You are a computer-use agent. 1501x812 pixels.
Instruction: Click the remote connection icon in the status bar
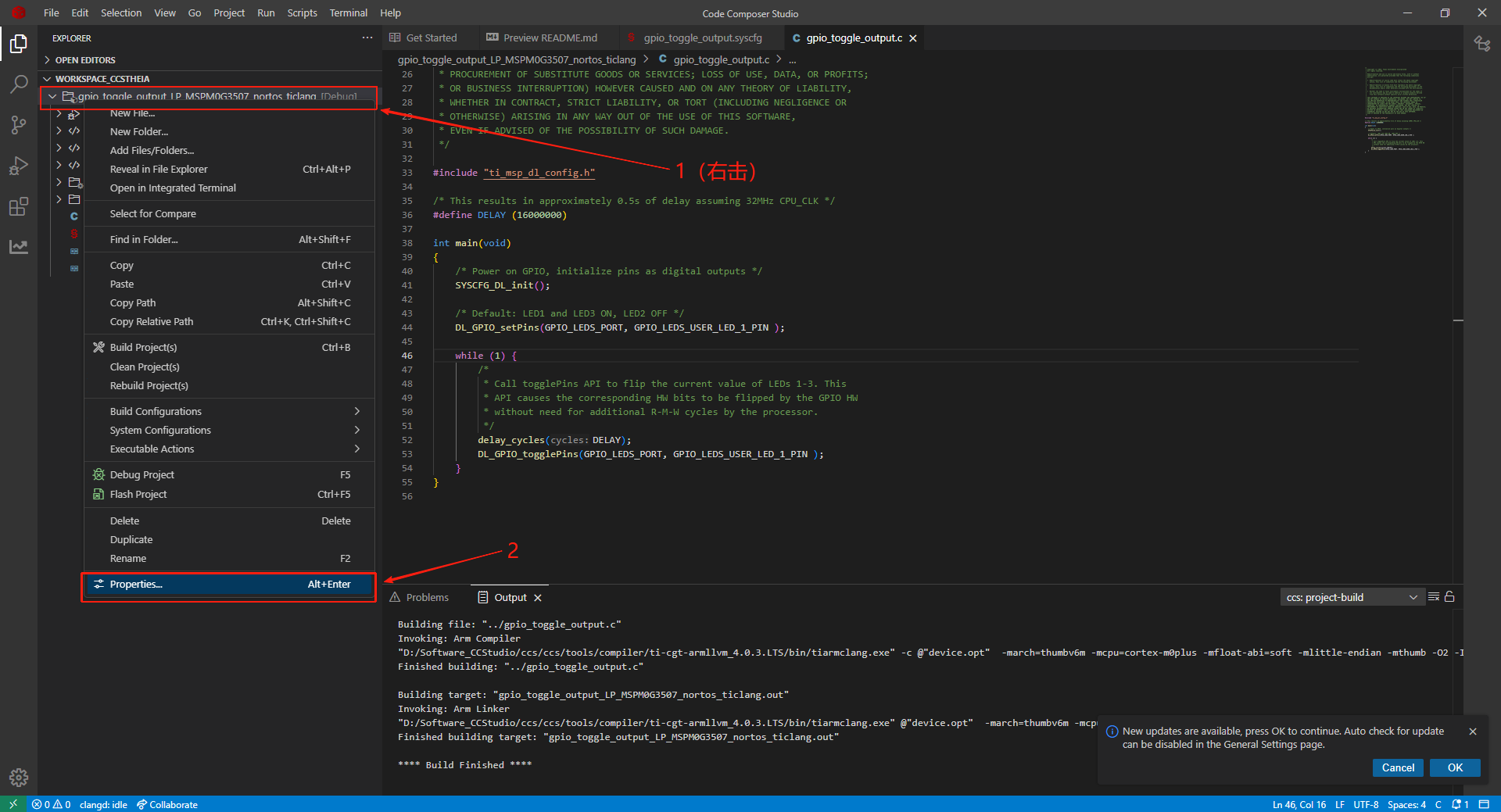[13, 804]
